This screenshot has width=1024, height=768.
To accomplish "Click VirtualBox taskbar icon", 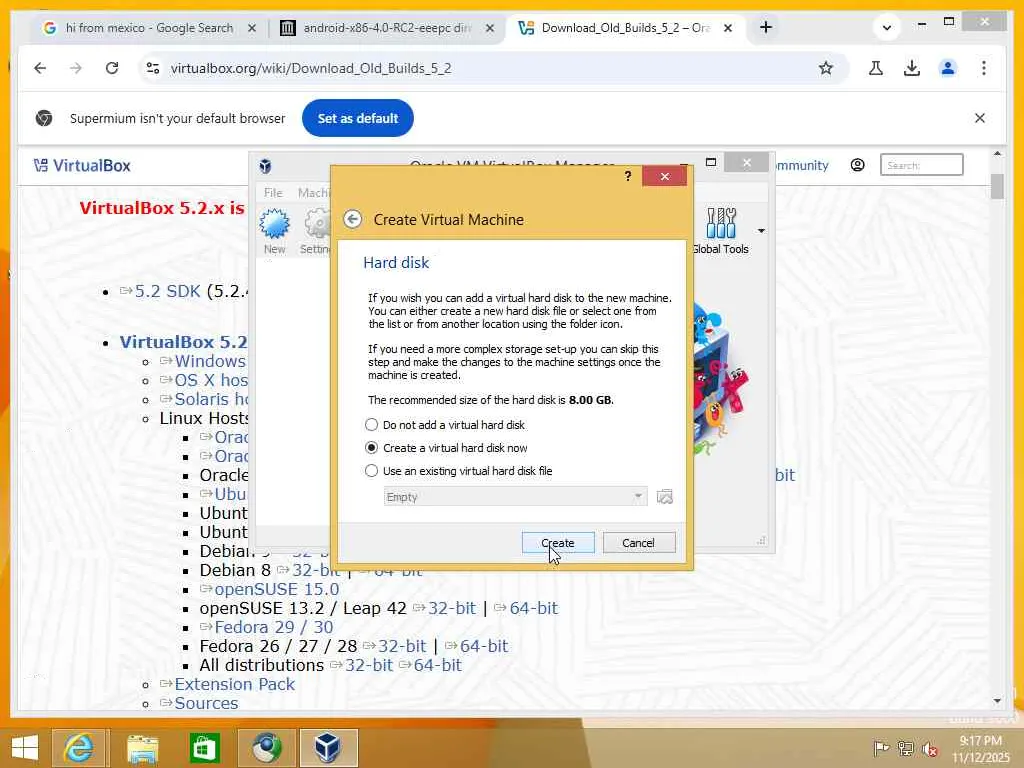I will 329,748.
